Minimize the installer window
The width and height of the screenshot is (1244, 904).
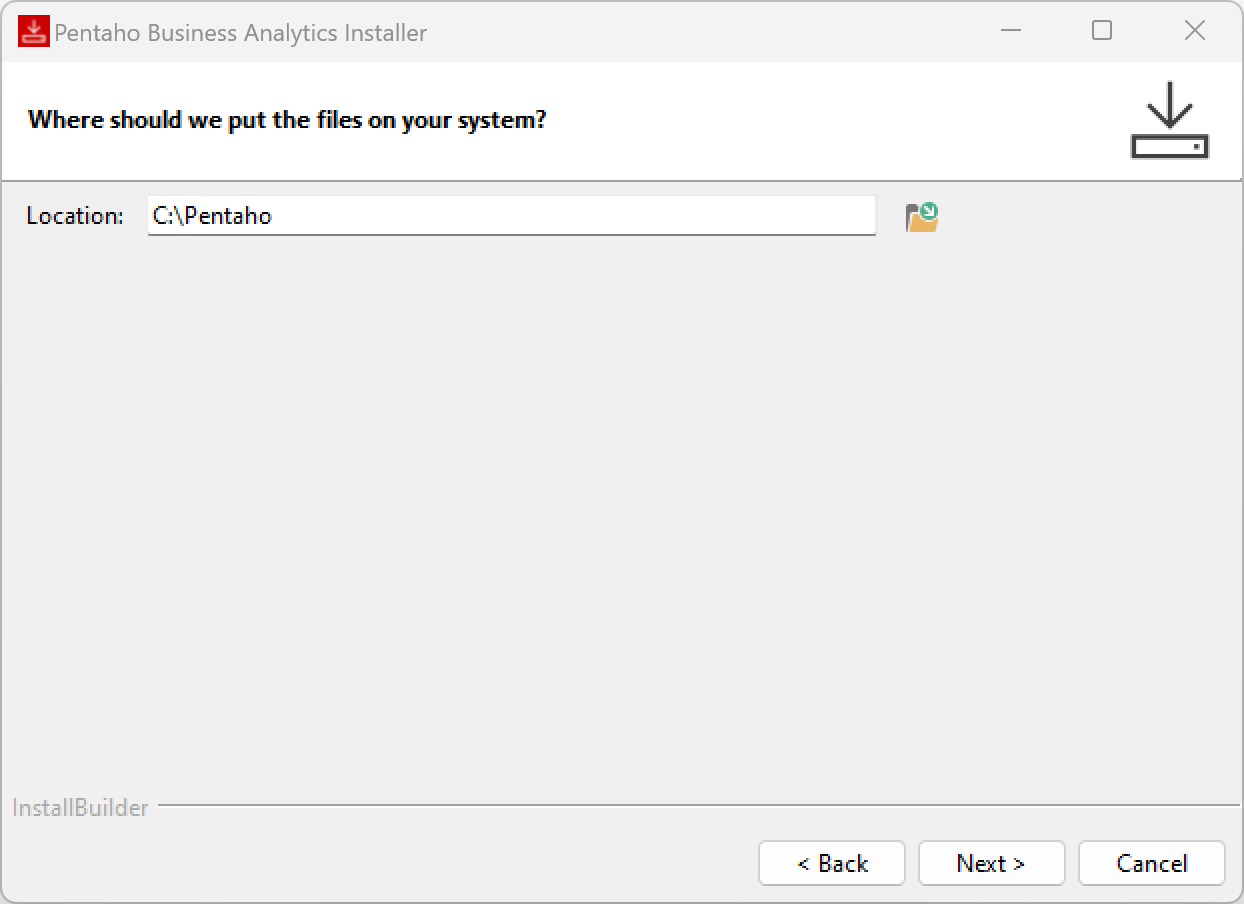[1011, 31]
